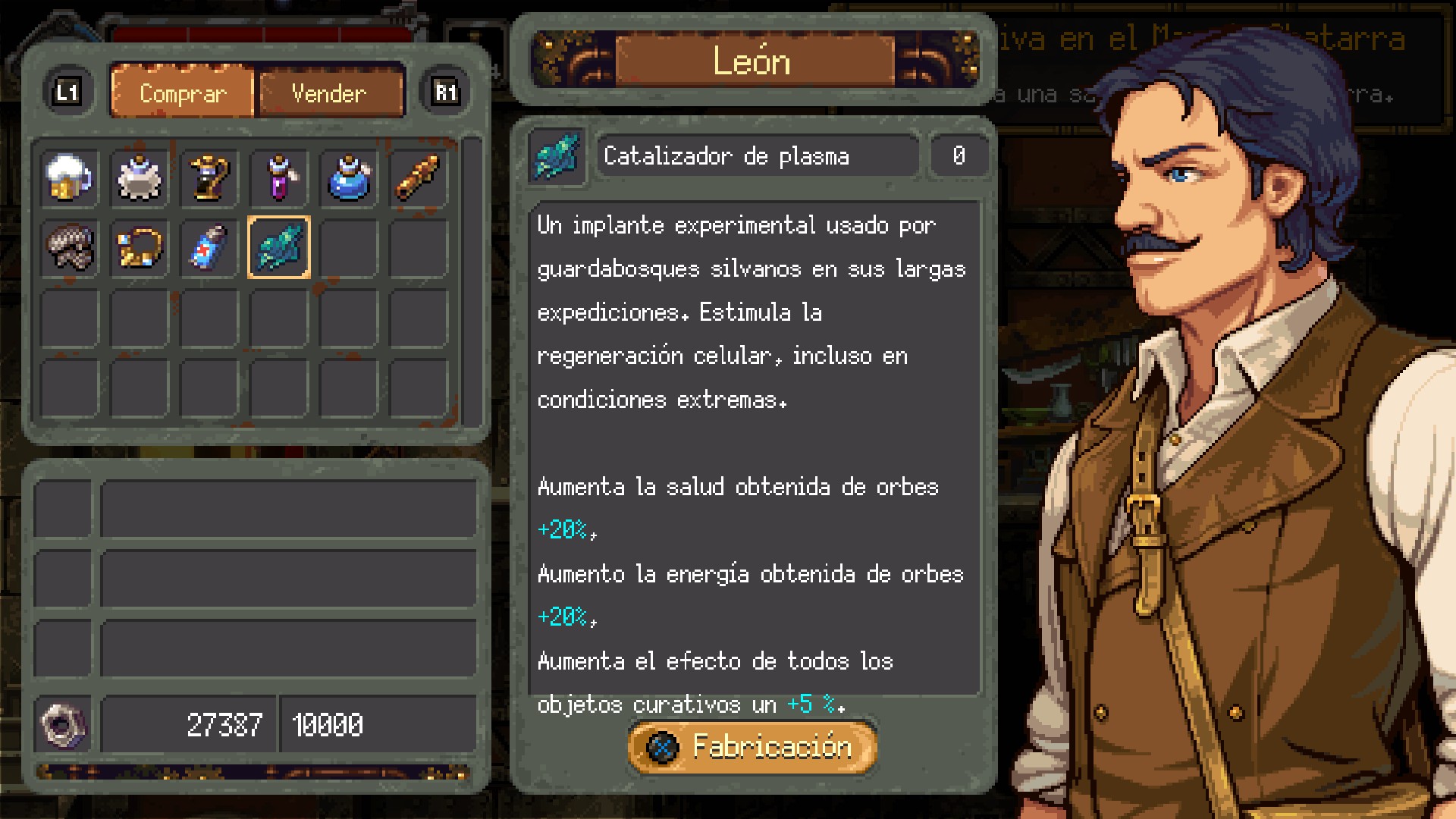
Task: Select the golden necklace amulet item
Action: click(x=139, y=248)
